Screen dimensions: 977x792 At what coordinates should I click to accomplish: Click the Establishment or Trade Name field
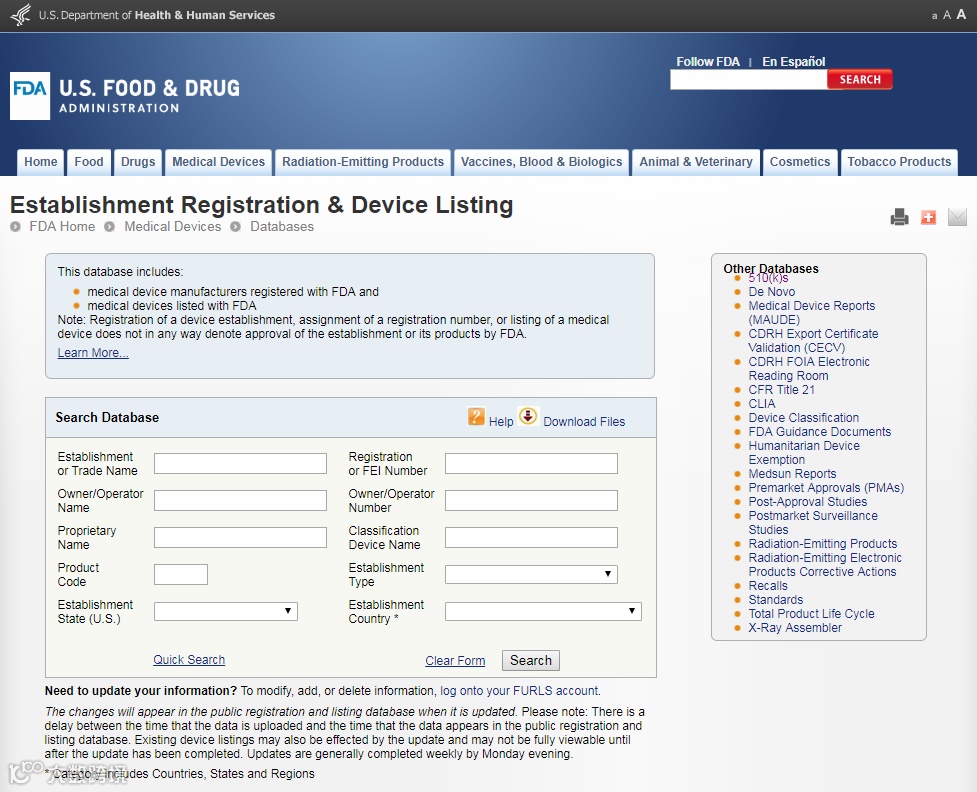pos(240,464)
